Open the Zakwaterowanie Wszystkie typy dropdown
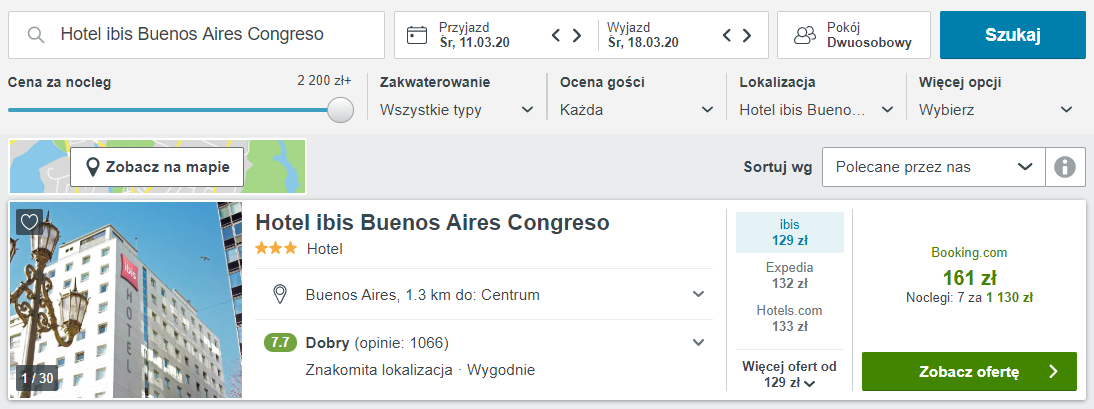1094x409 pixels. pyautogui.click(x=457, y=110)
